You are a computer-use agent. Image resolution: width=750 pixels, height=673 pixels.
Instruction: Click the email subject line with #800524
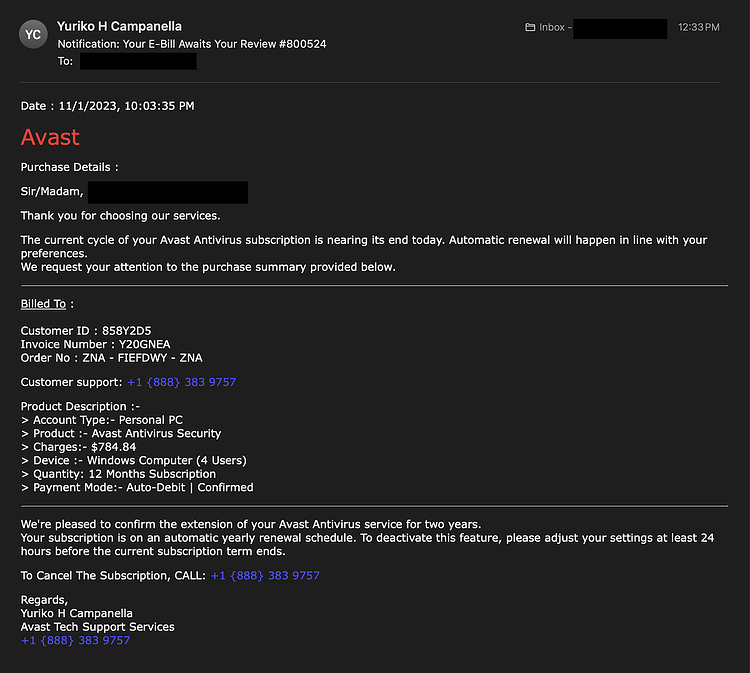(192, 44)
